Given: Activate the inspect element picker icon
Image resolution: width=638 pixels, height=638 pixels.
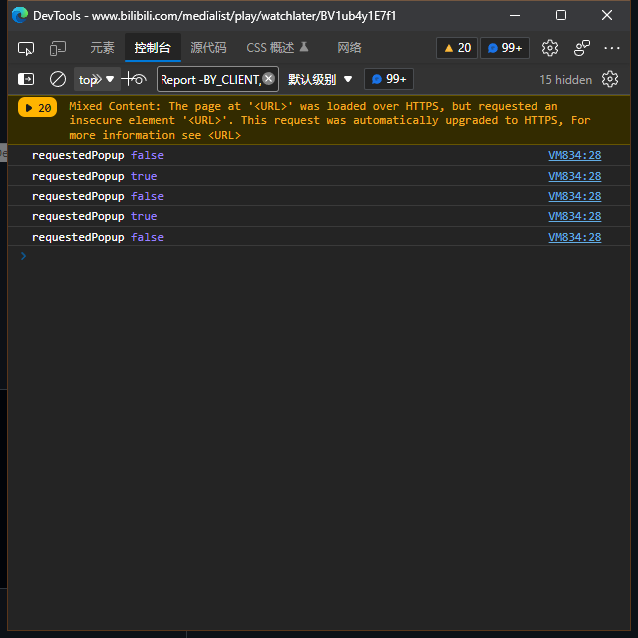Looking at the screenshot, I should click(26, 48).
